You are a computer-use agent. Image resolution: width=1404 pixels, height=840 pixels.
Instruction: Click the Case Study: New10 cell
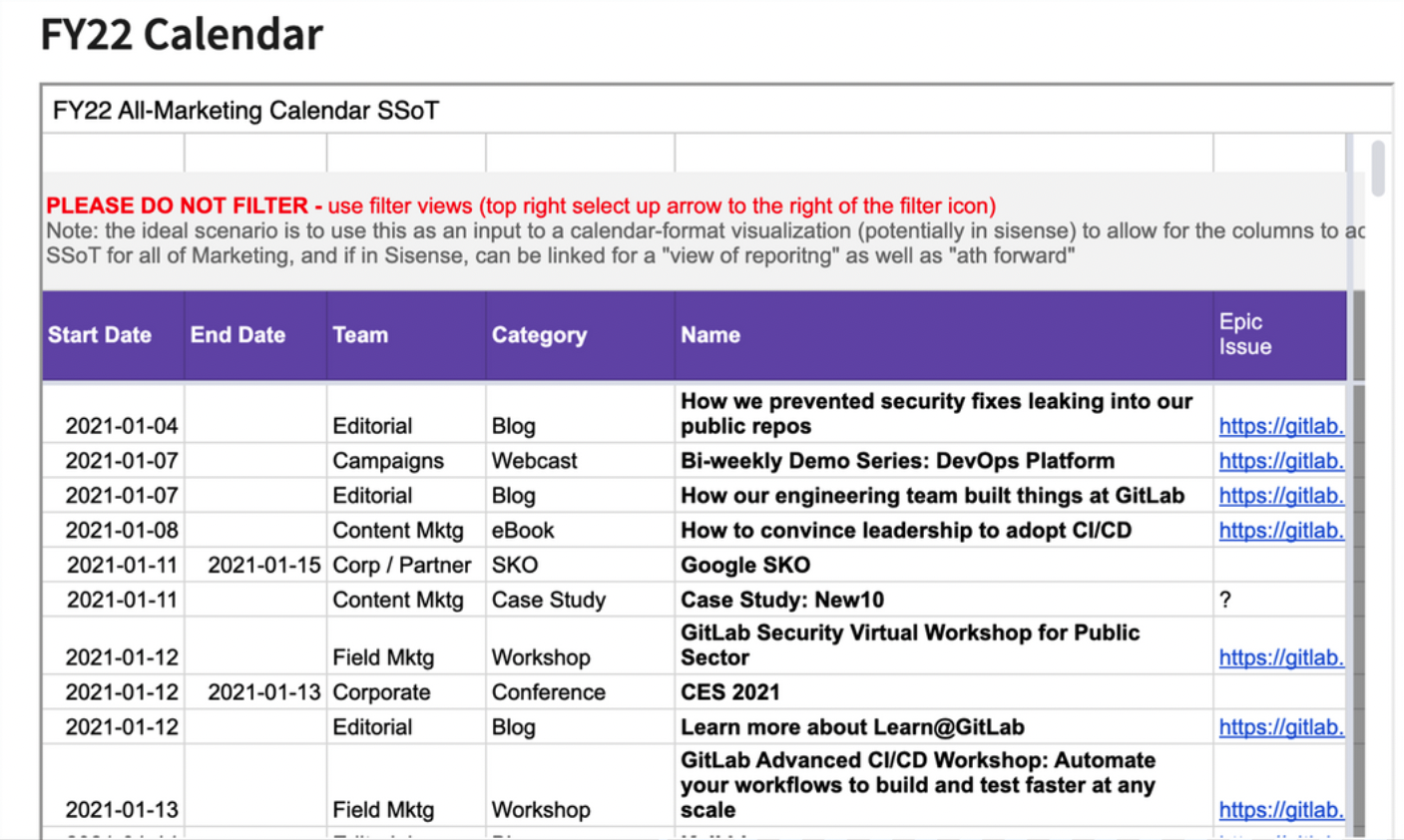pyautogui.click(x=944, y=600)
